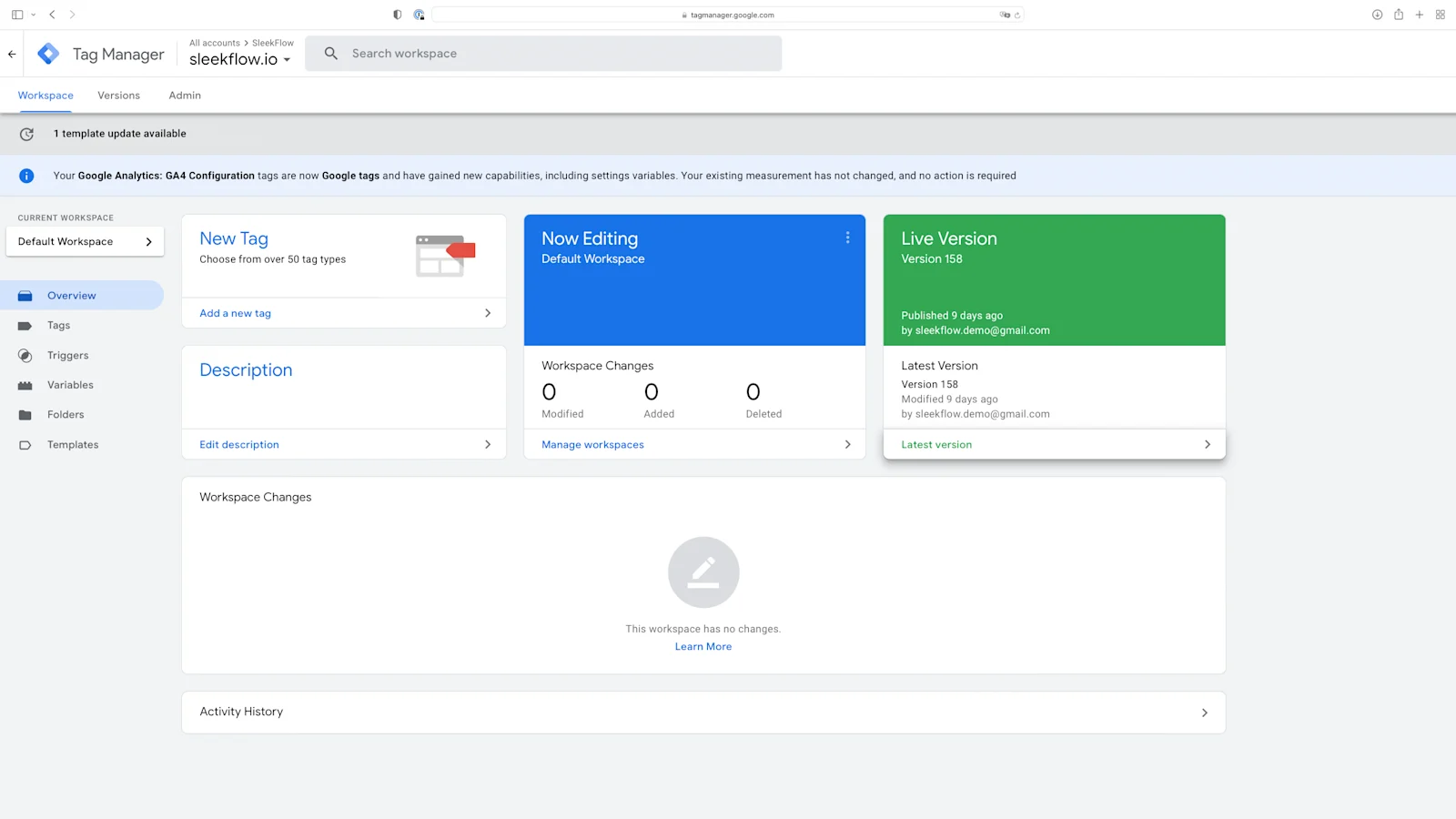
Task: Expand the Activity History section
Action: pos(1204,713)
